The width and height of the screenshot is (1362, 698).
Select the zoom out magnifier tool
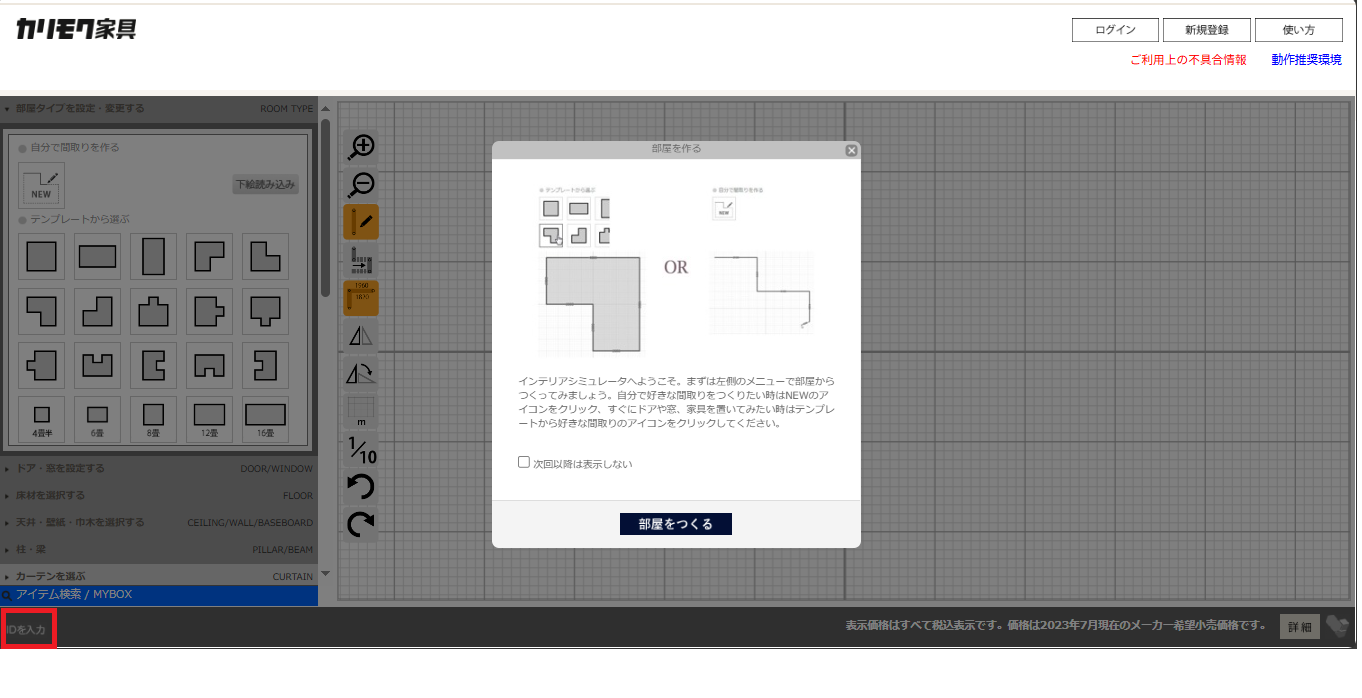361,185
